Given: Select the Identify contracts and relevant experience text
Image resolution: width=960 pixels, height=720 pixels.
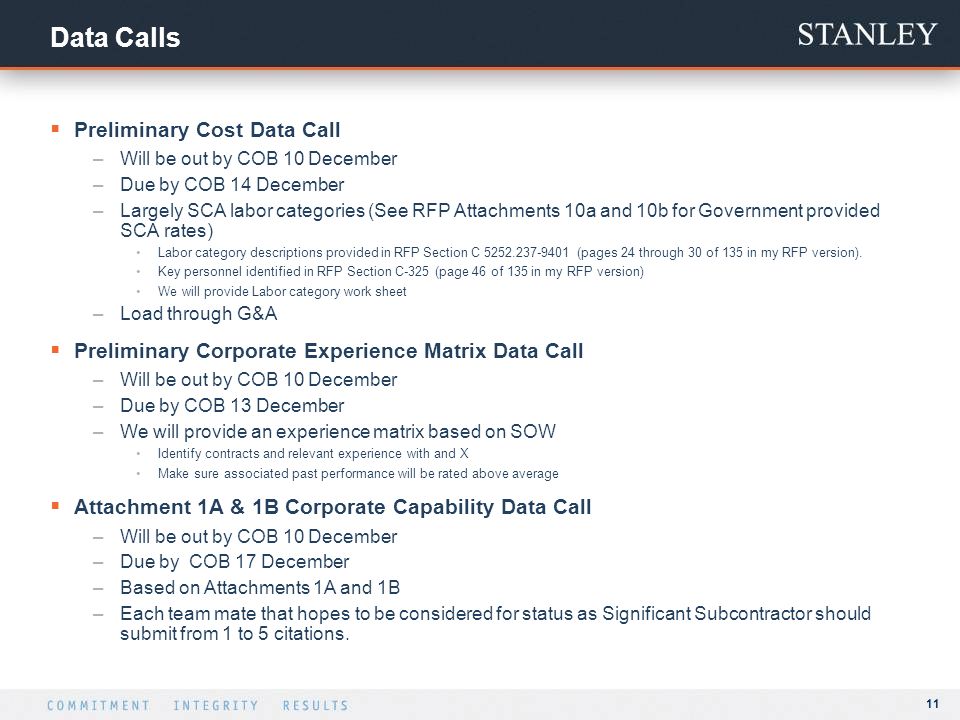Looking at the screenshot, I should 313,454.
